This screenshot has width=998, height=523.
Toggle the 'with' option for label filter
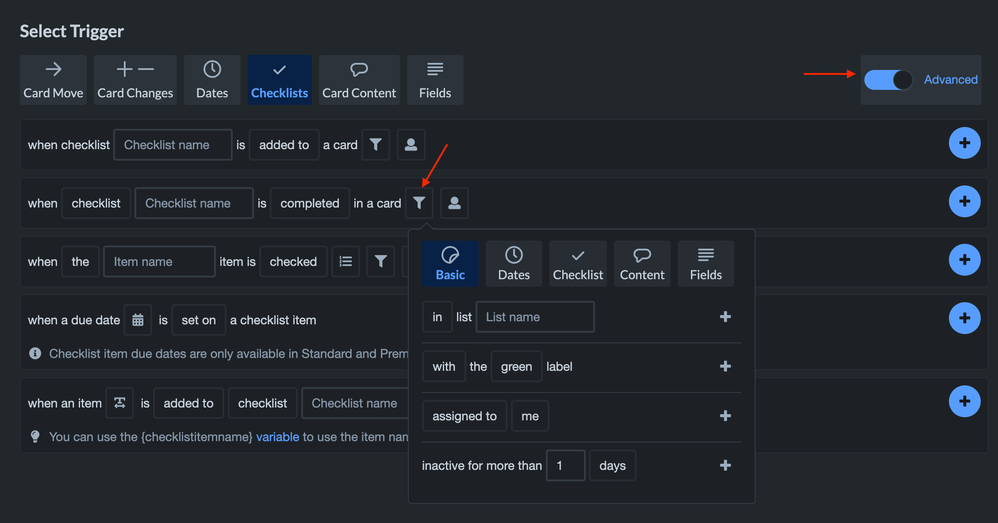pos(444,366)
